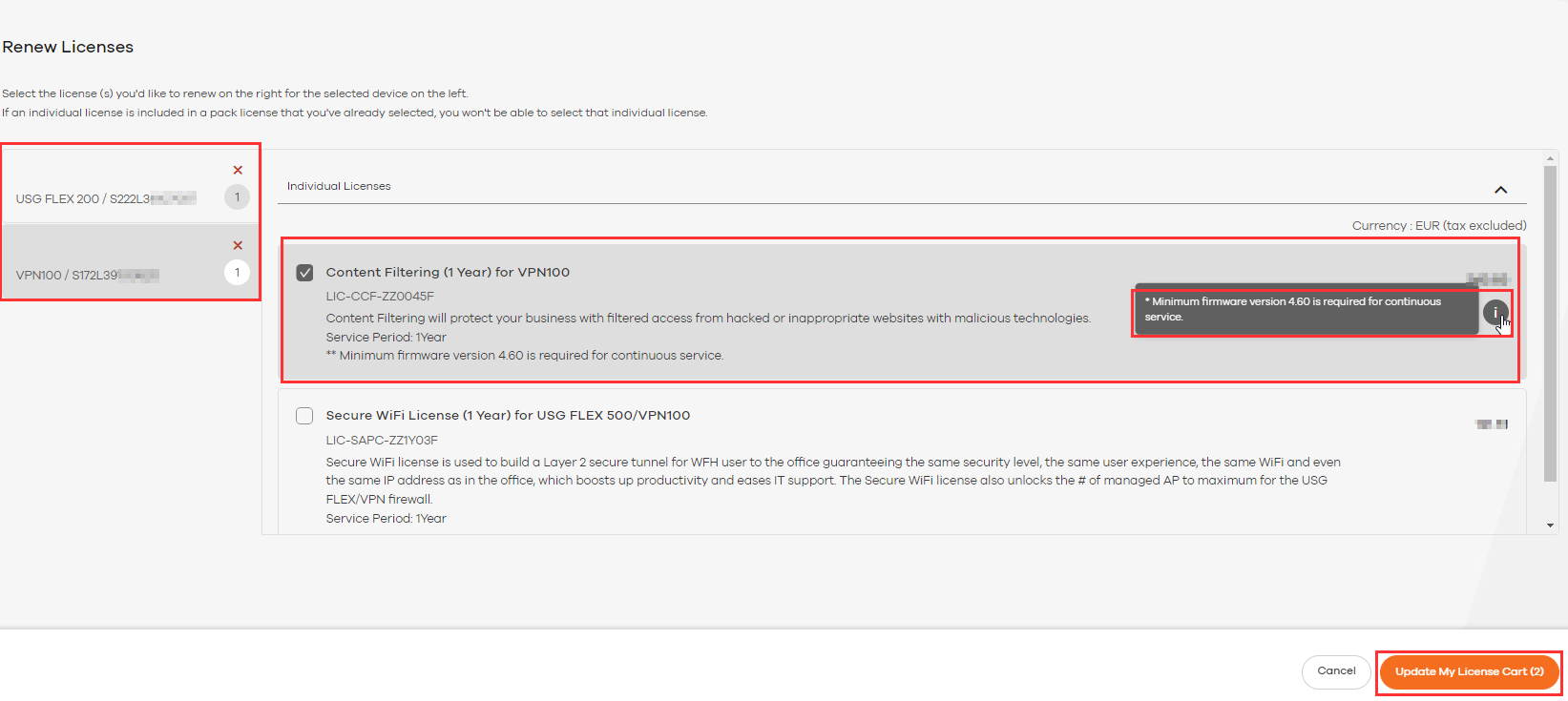Click license count badge for USG FLEX 200
Viewport: 1568px width, 701px height.
[x=237, y=197]
